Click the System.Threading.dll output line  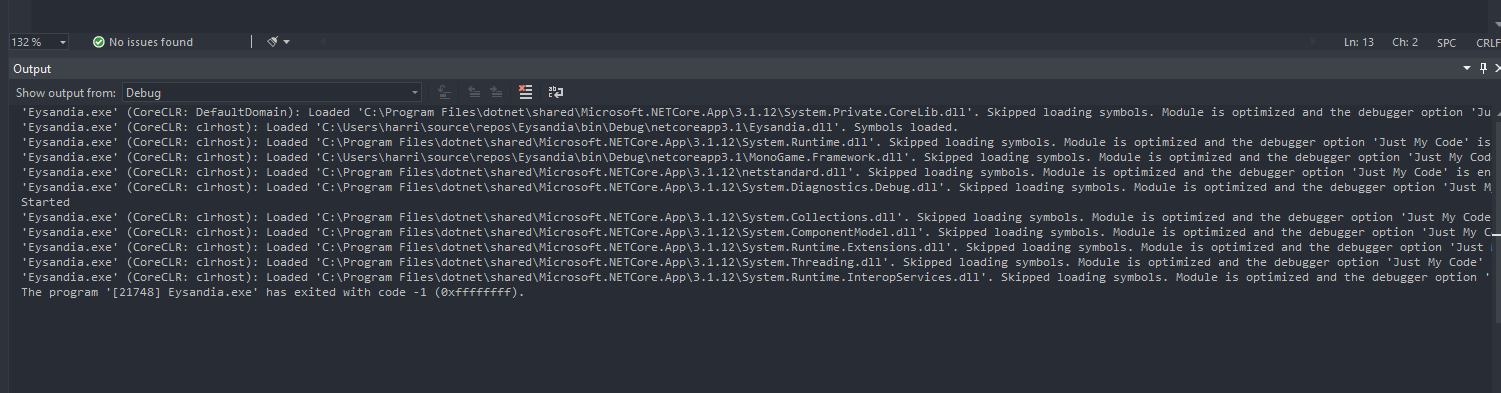(x=756, y=262)
